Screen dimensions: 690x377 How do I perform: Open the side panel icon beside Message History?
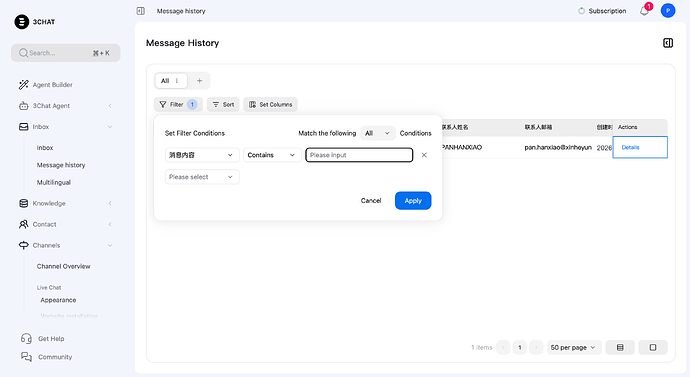point(668,43)
